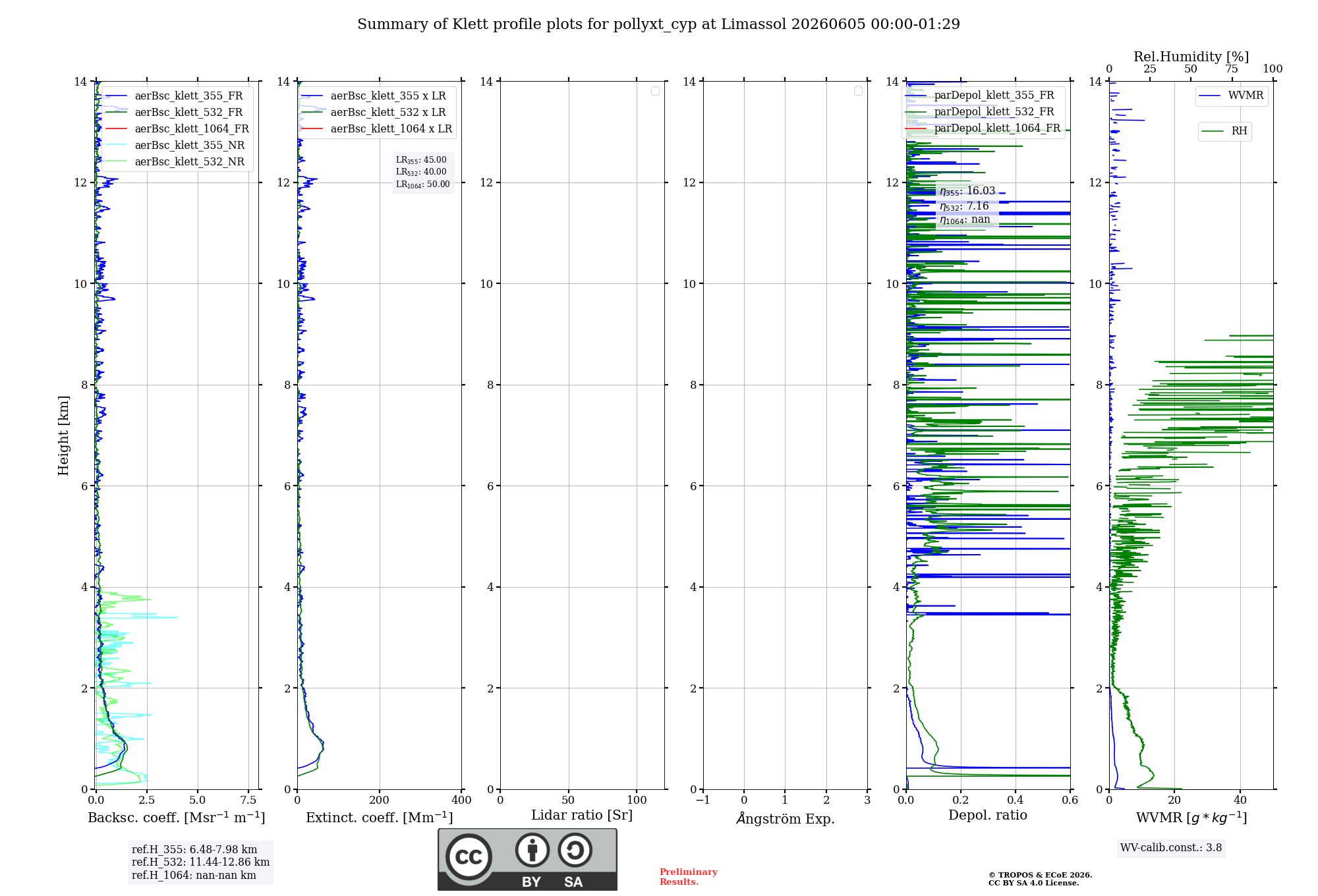This screenshot has height=896, width=1318.
Task: Click the Rel.Humidity [%] top axis label
Action: click(x=1191, y=57)
